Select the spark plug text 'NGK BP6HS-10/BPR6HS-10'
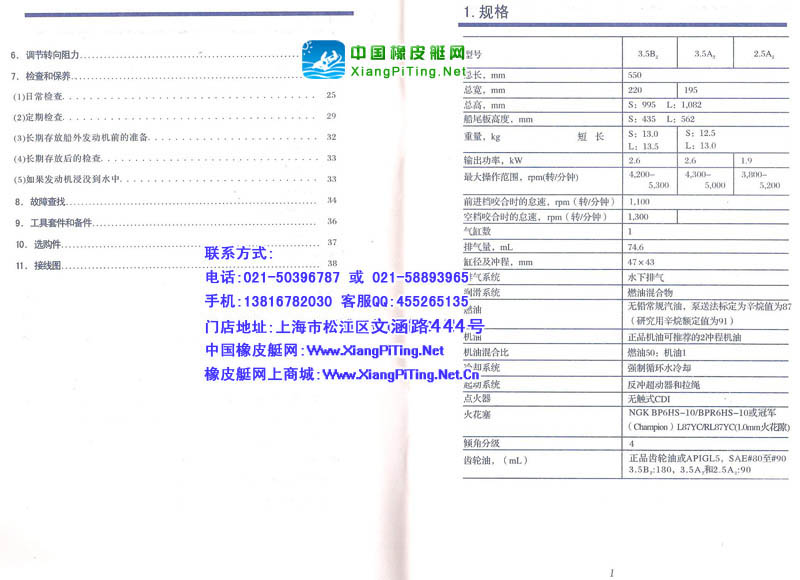Viewport: 800px width, 580px height. (688, 412)
